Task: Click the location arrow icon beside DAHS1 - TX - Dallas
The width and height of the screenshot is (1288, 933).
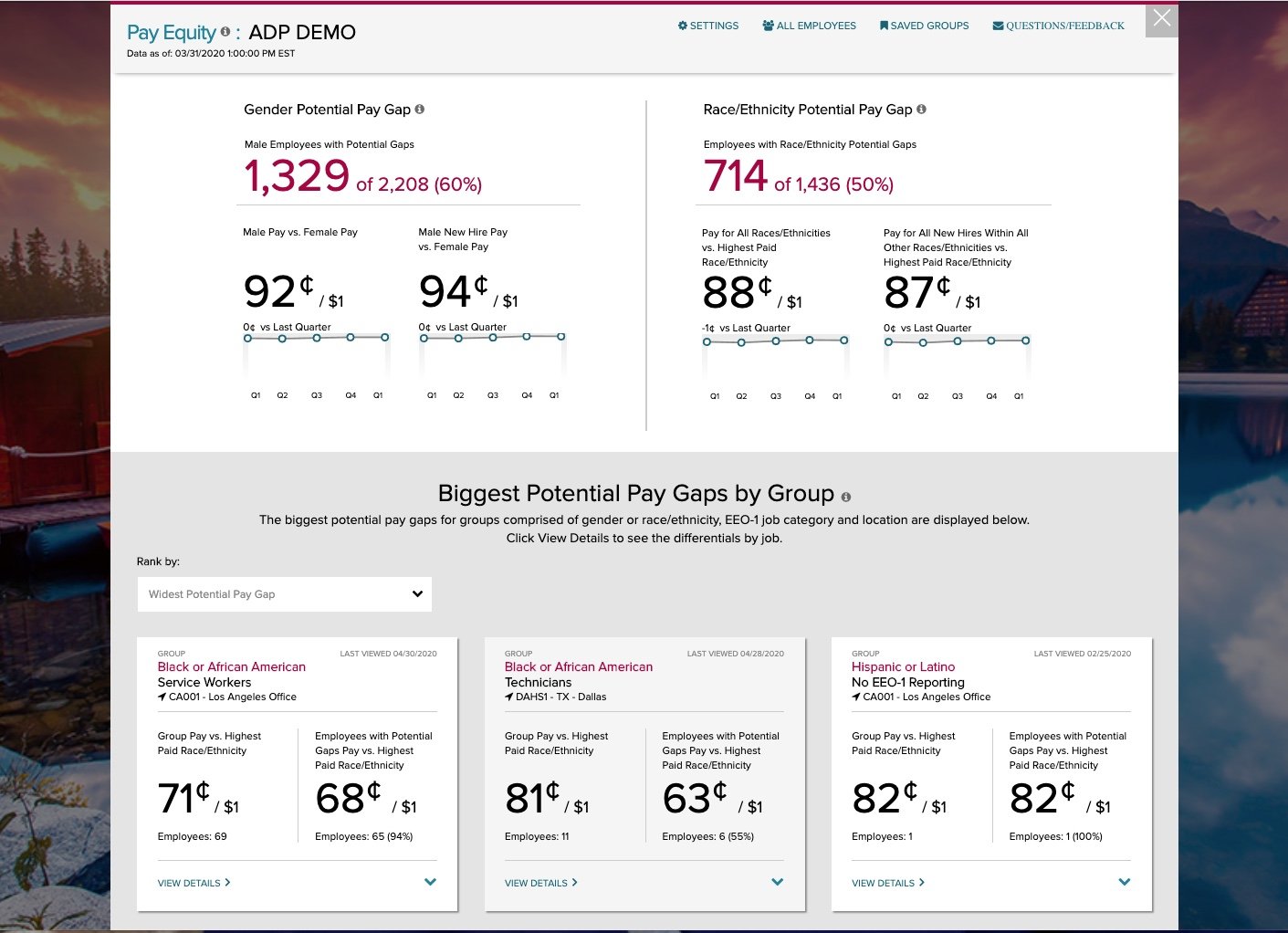Action: pyautogui.click(x=509, y=697)
